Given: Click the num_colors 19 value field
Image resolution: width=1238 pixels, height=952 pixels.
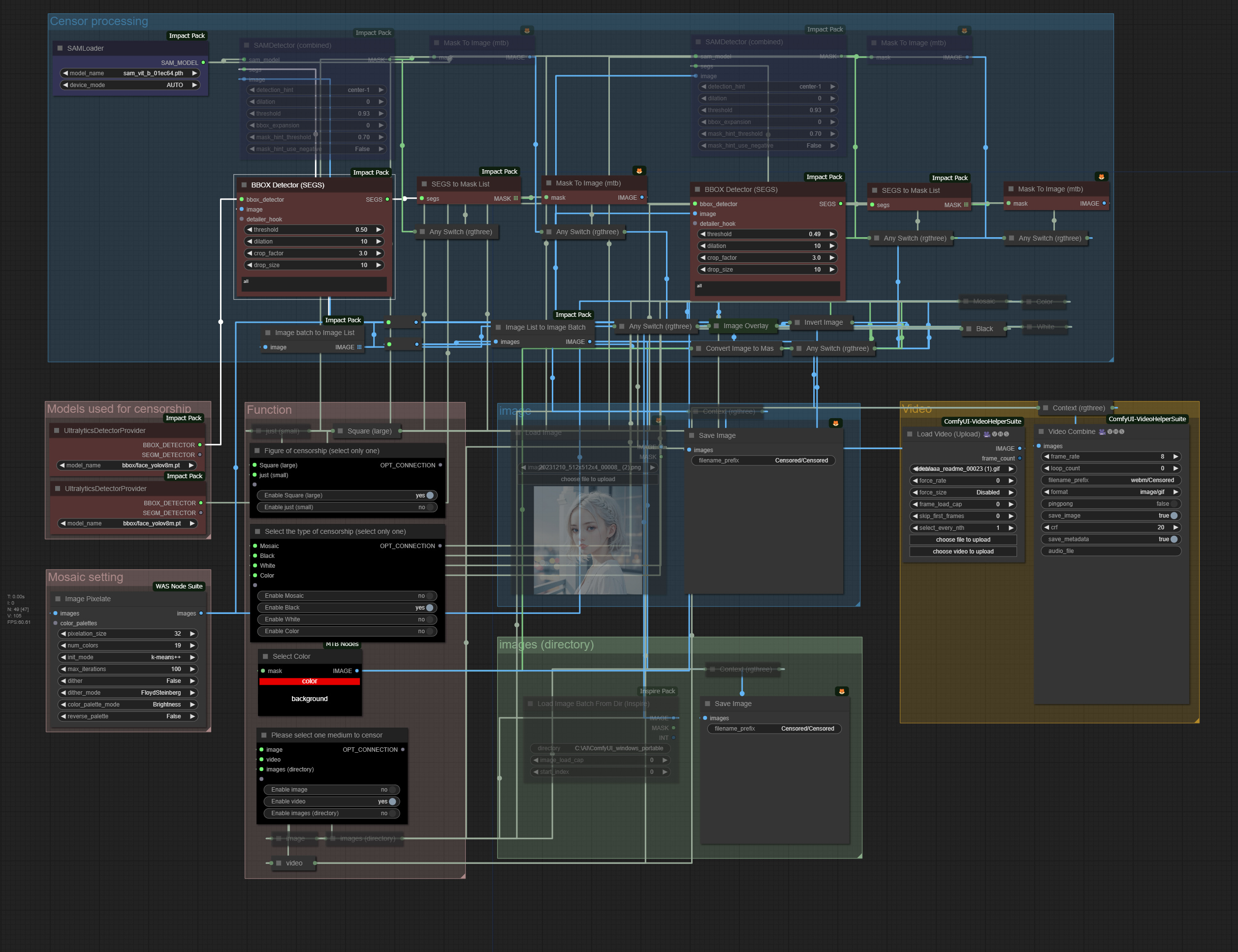Looking at the screenshot, I should tap(128, 645).
